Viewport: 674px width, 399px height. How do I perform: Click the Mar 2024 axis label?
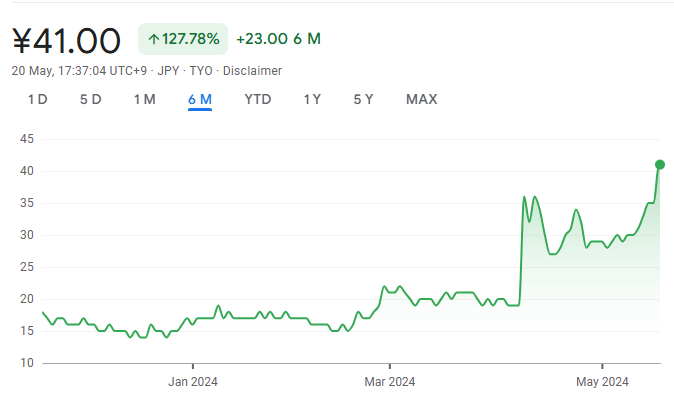coord(389,381)
